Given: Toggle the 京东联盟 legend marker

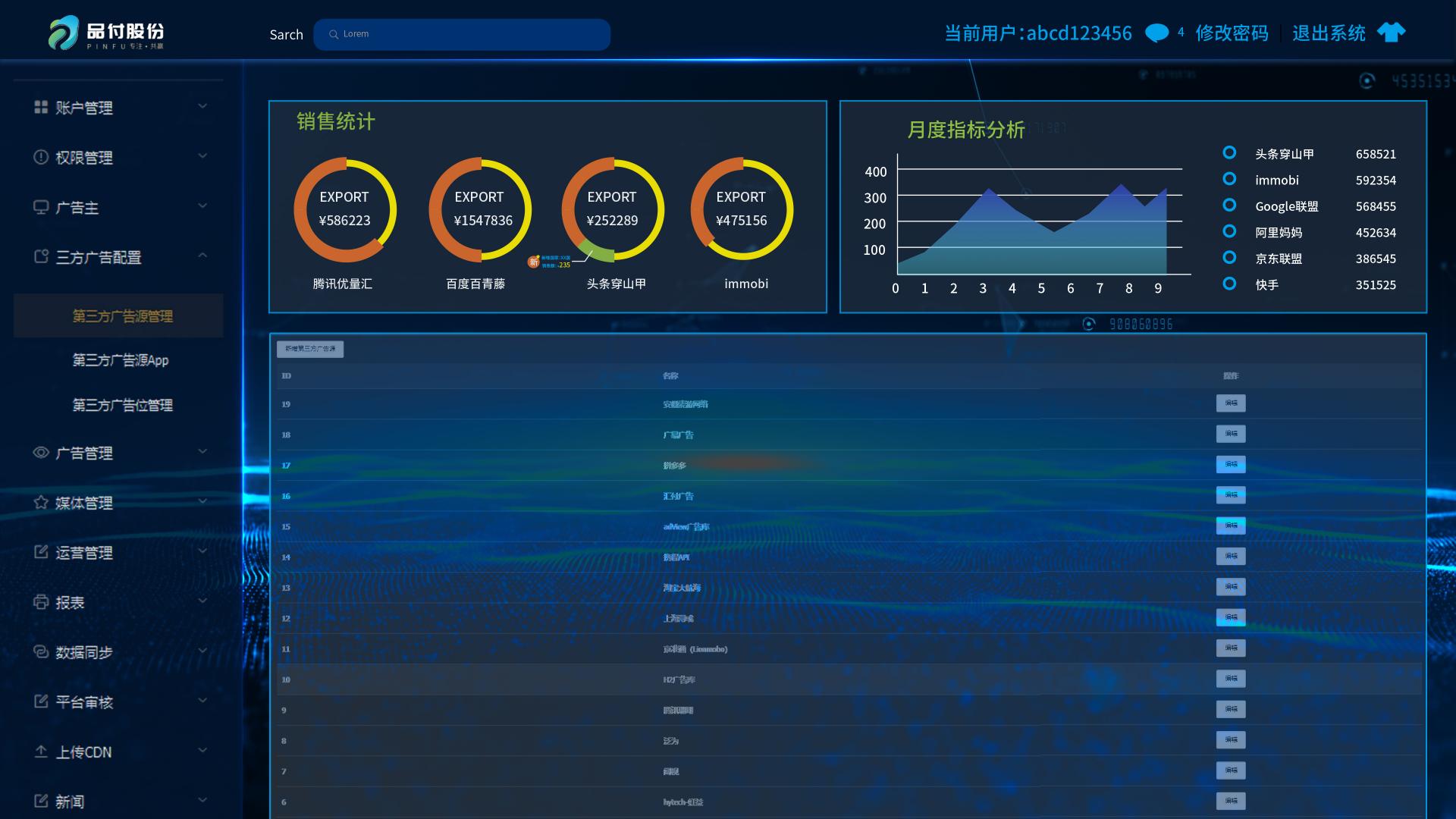Looking at the screenshot, I should (x=1229, y=257).
